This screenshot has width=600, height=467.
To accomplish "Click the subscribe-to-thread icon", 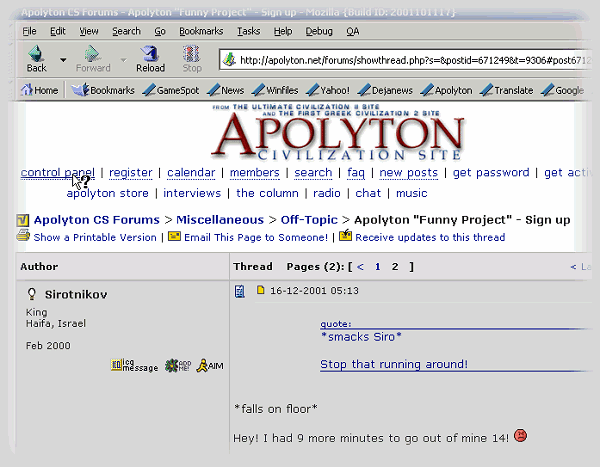I will [346, 235].
